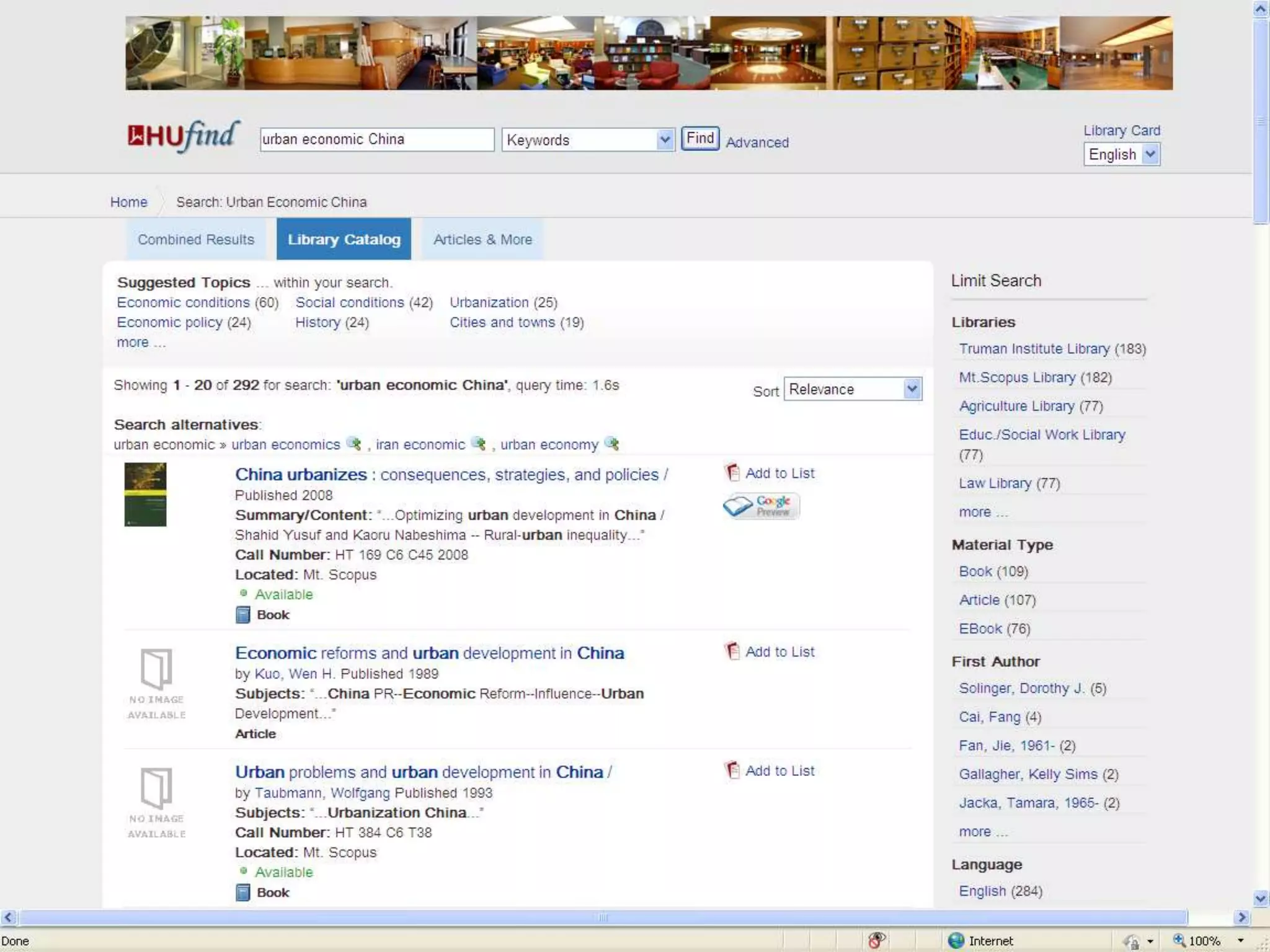The width and height of the screenshot is (1270, 952).
Task: Open the Keywords search type dropdown
Action: click(587, 140)
